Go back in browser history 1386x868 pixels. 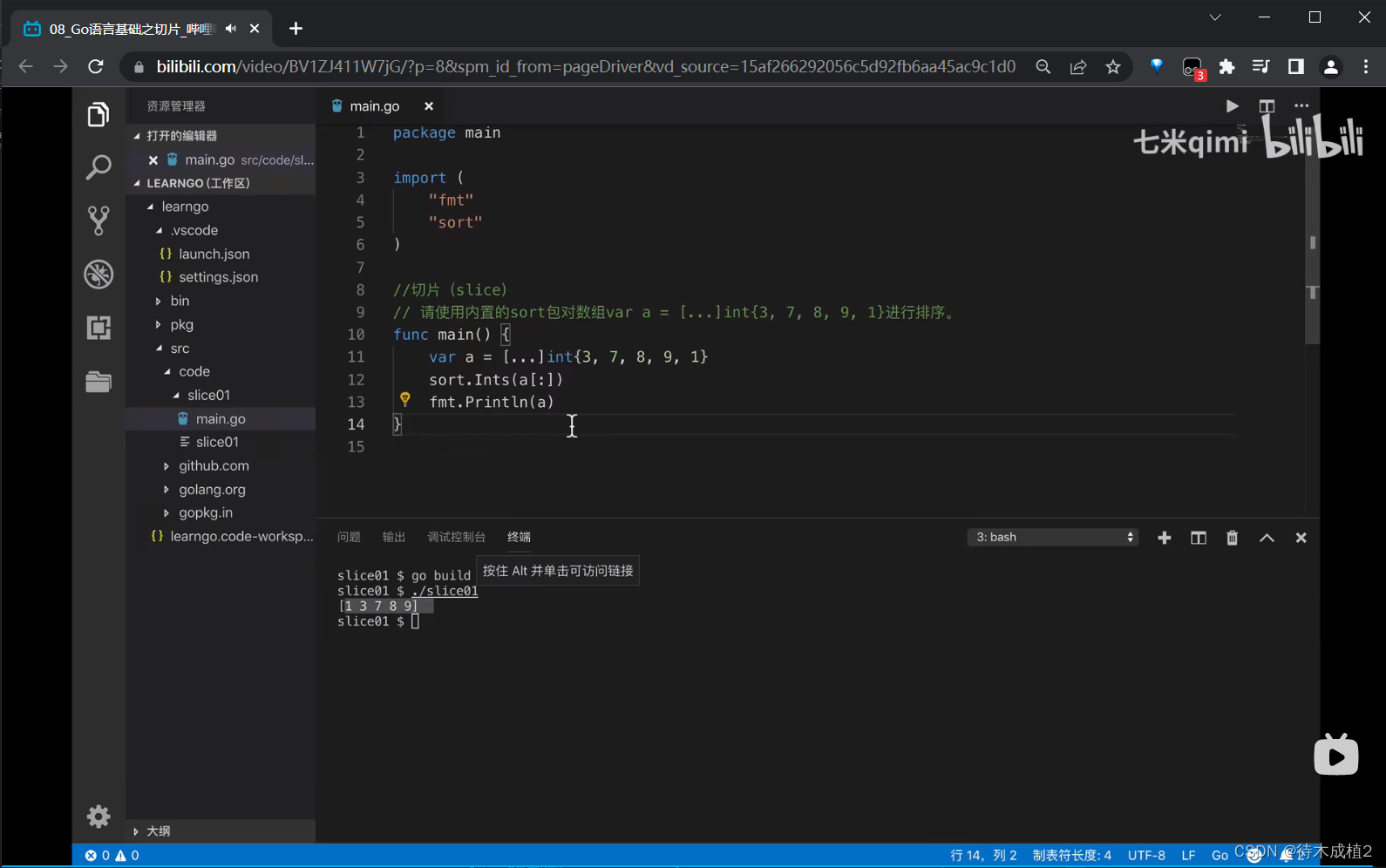26,67
